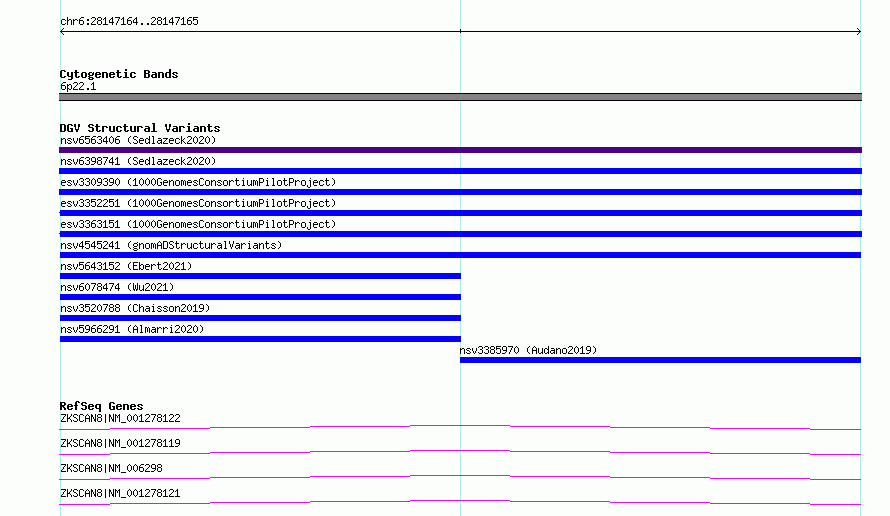
Task: Click the blue esv3309390 variant bar
Action: [460, 192]
